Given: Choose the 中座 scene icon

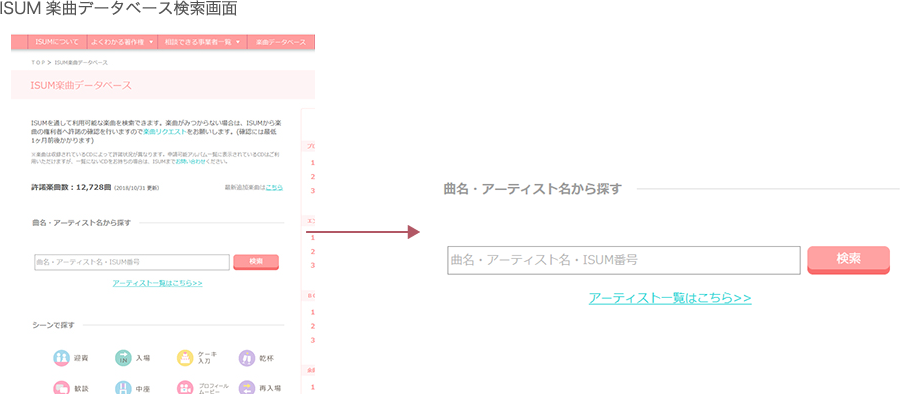Looking at the screenshot, I should (x=123, y=388).
